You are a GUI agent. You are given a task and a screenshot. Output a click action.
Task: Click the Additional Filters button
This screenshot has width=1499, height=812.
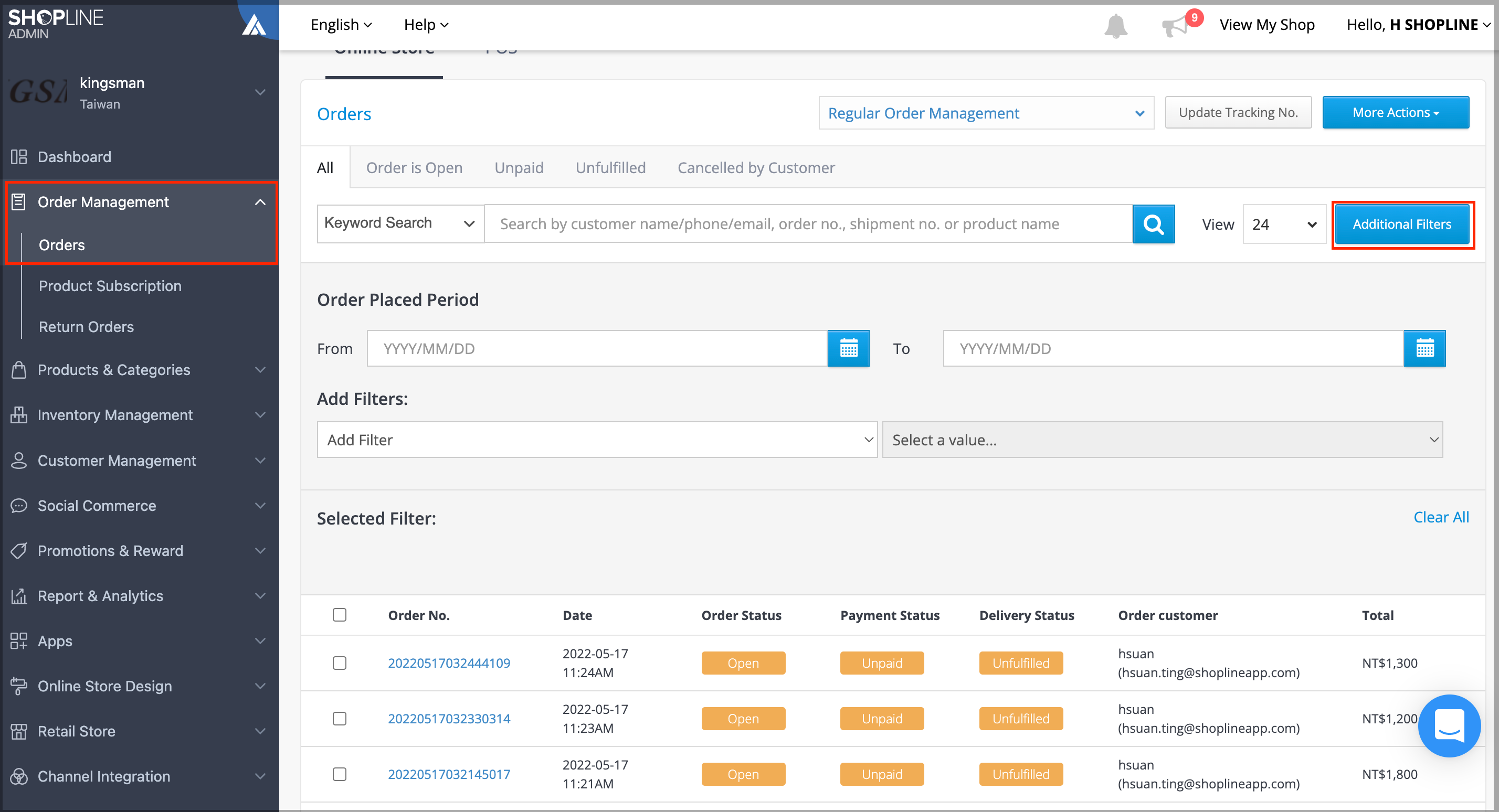click(1402, 224)
